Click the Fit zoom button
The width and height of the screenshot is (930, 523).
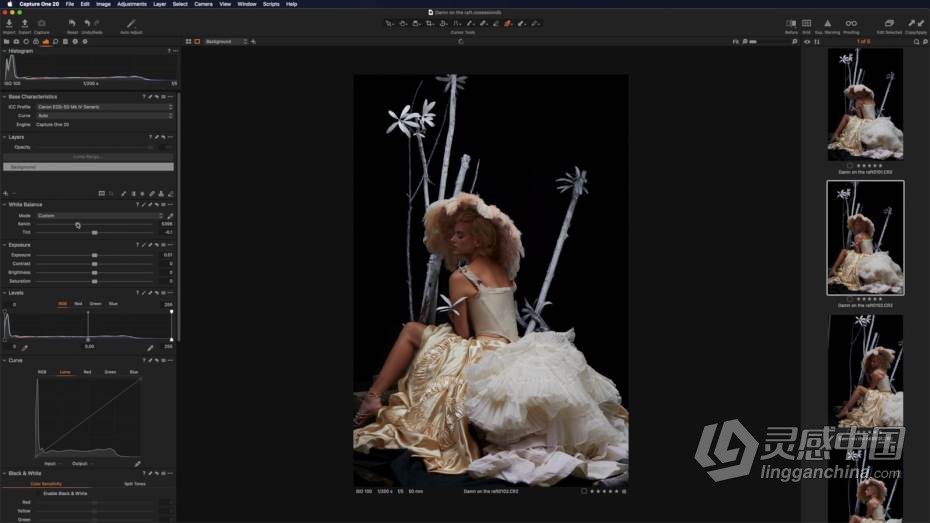click(735, 42)
